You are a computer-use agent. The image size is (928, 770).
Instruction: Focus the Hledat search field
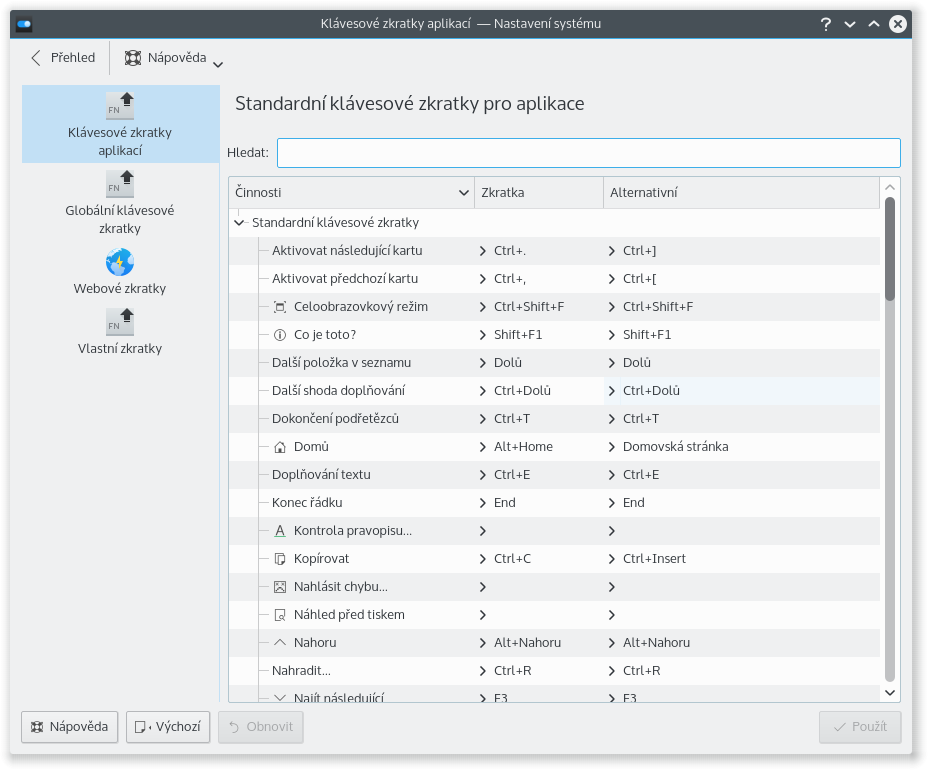point(589,153)
